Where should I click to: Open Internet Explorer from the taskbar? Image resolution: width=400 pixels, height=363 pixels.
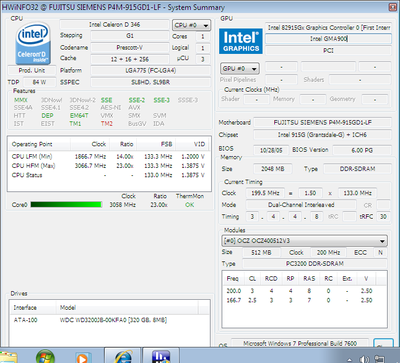pos(123,357)
